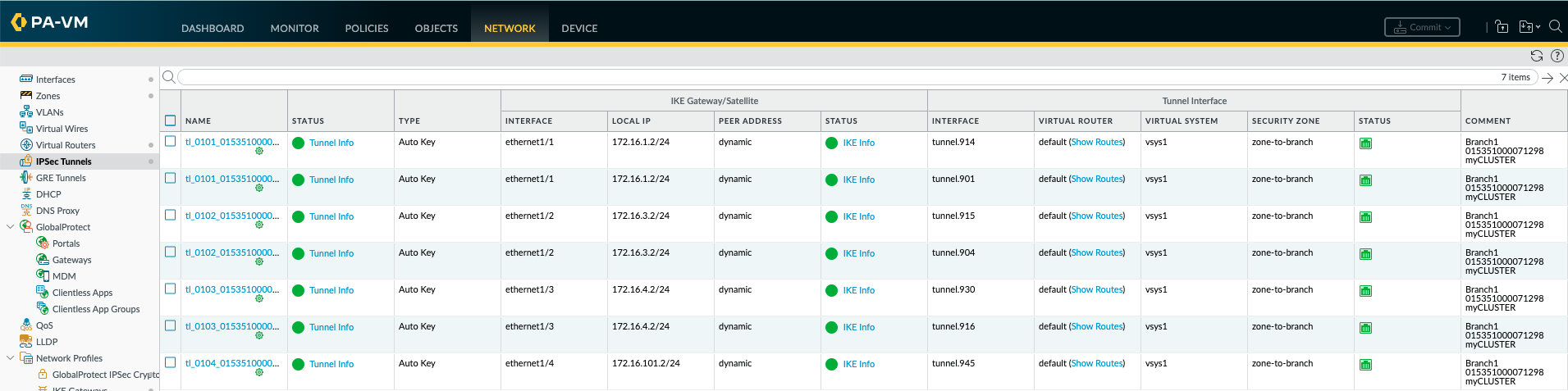Switch to the POLICIES tab
Viewport: 1568px width, 391px height.
click(x=366, y=28)
